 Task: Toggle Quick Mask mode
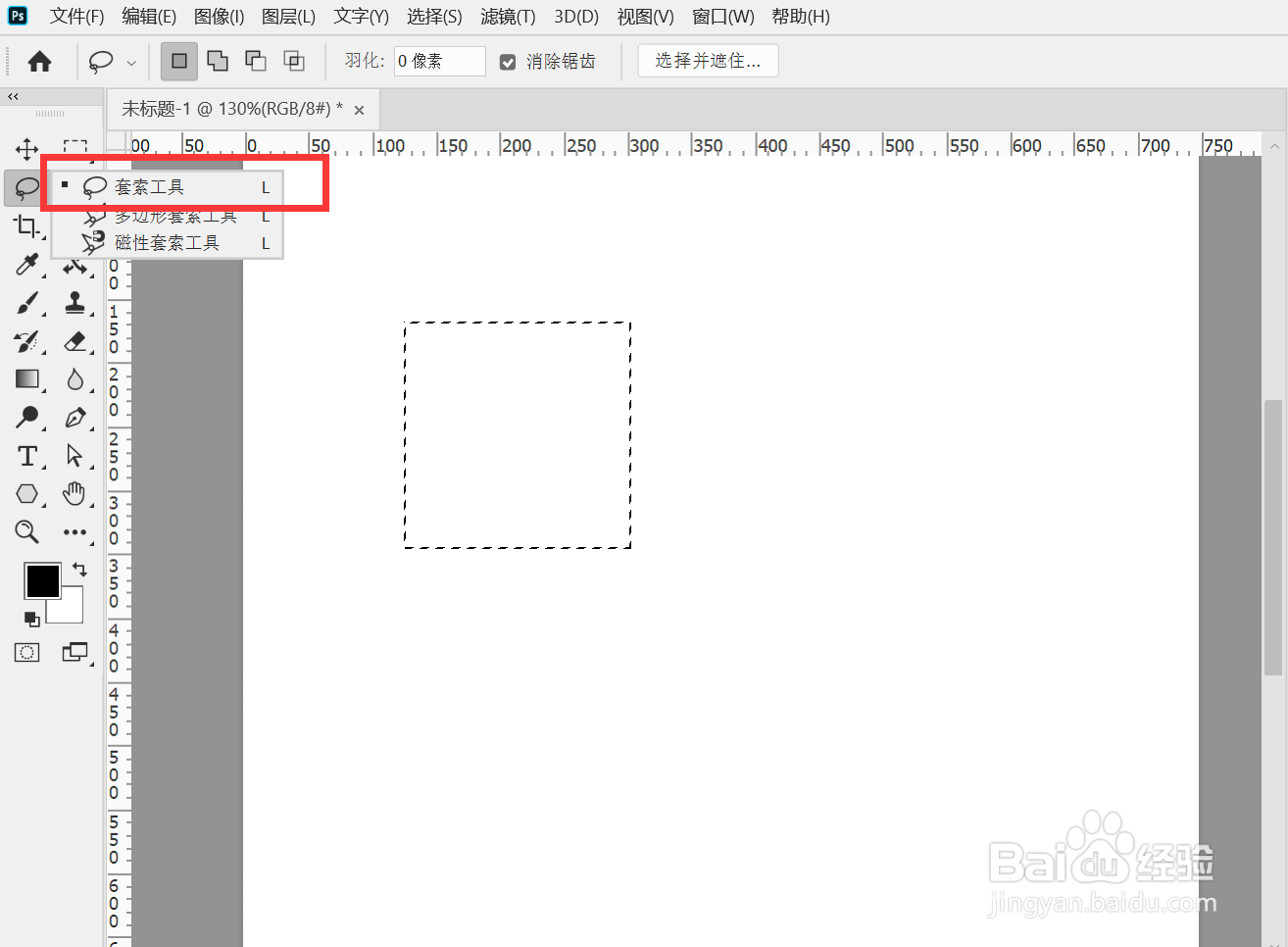click(26, 653)
